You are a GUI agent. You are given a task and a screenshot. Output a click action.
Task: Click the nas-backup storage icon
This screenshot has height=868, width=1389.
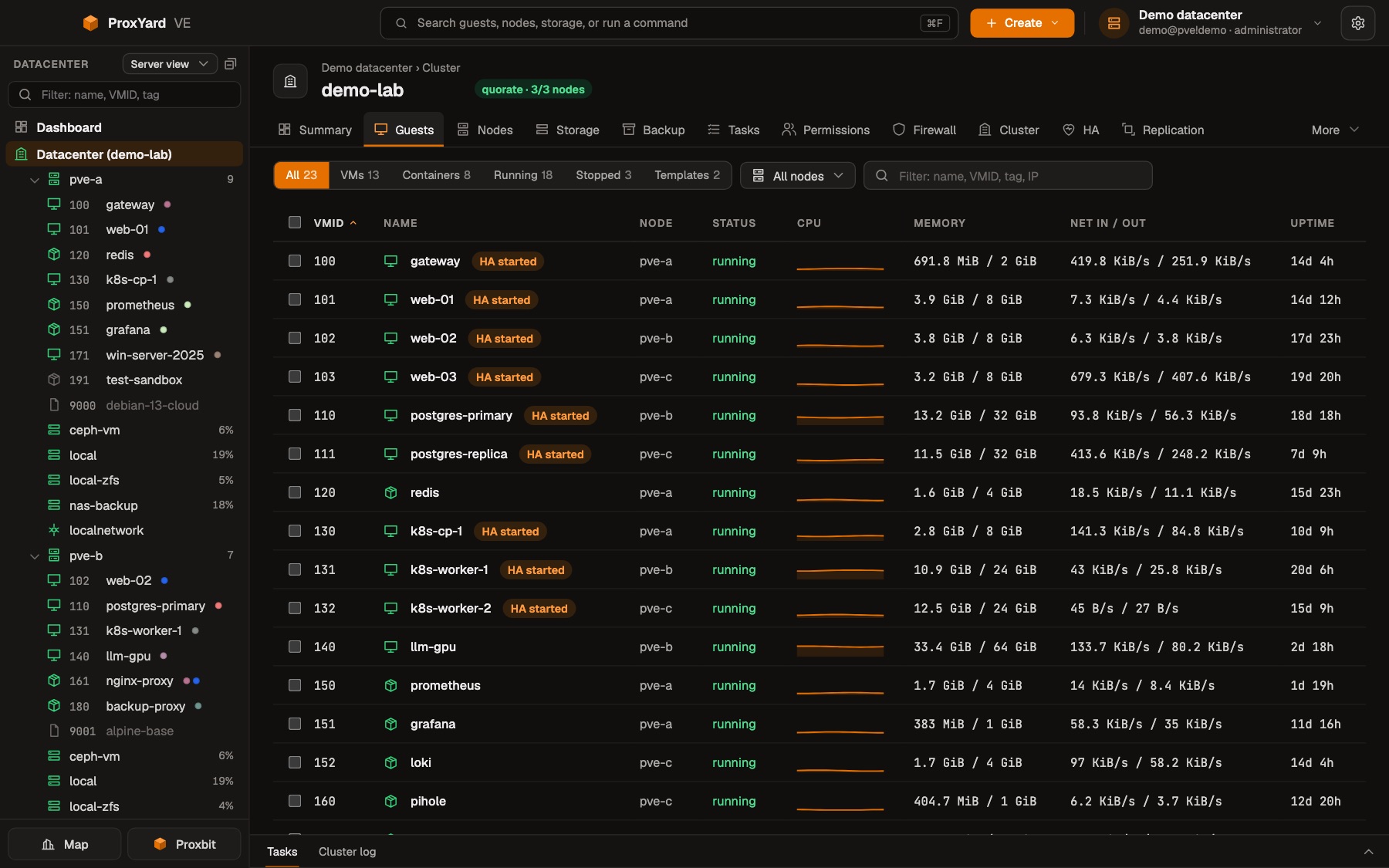(x=54, y=505)
